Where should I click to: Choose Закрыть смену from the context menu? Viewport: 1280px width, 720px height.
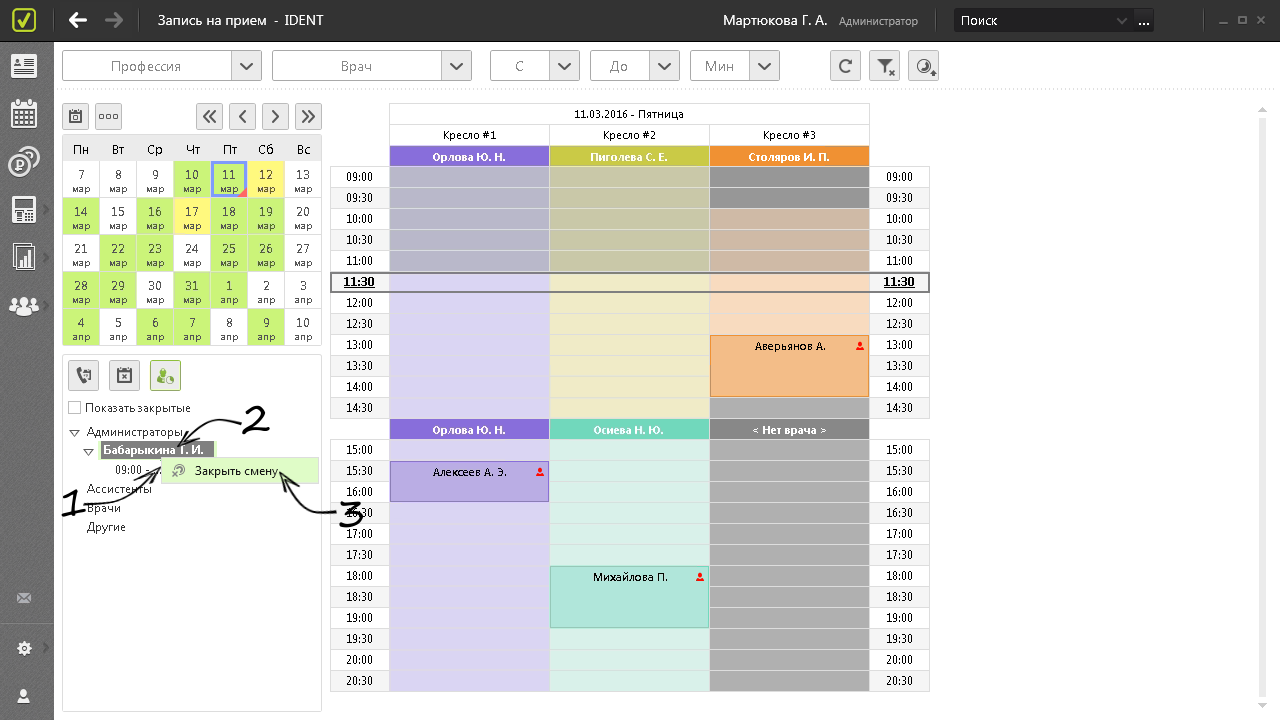(236, 471)
